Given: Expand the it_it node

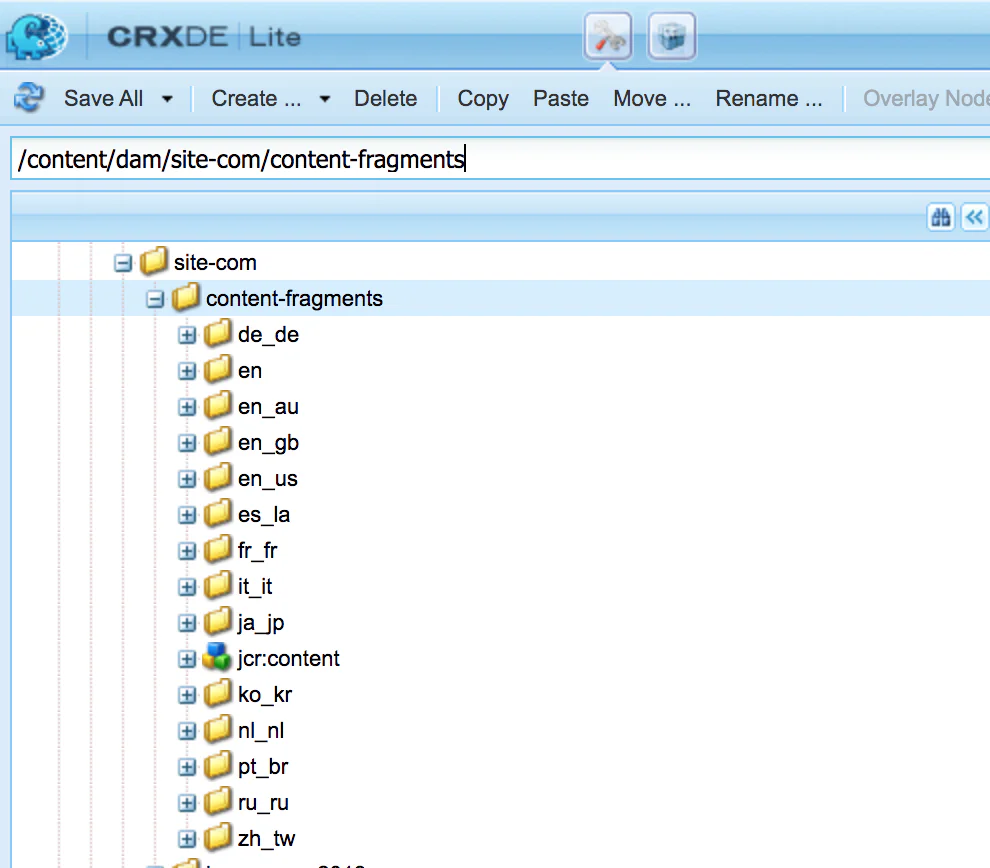Looking at the screenshot, I should (187, 587).
